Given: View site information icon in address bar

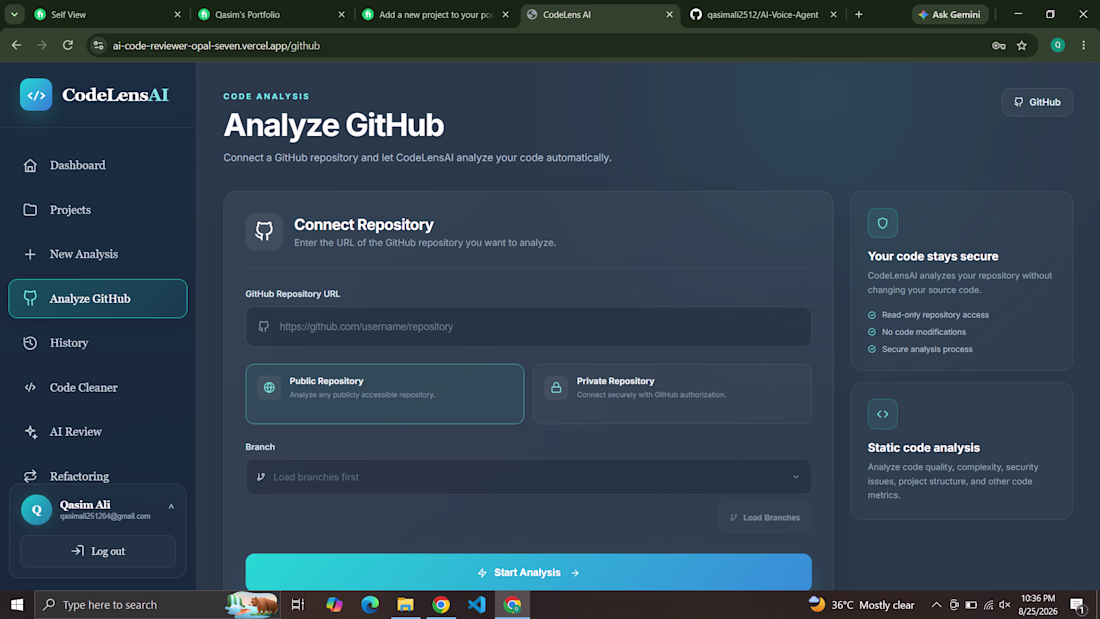Looking at the screenshot, I should [x=98, y=46].
